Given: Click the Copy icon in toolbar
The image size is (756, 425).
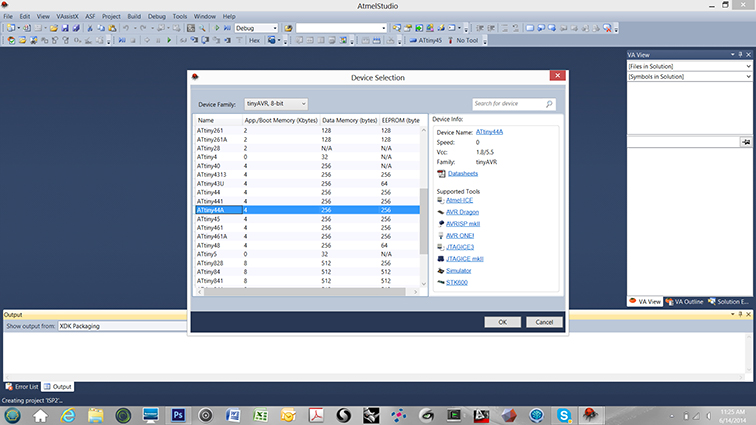Looking at the screenshot, I should [101, 28].
